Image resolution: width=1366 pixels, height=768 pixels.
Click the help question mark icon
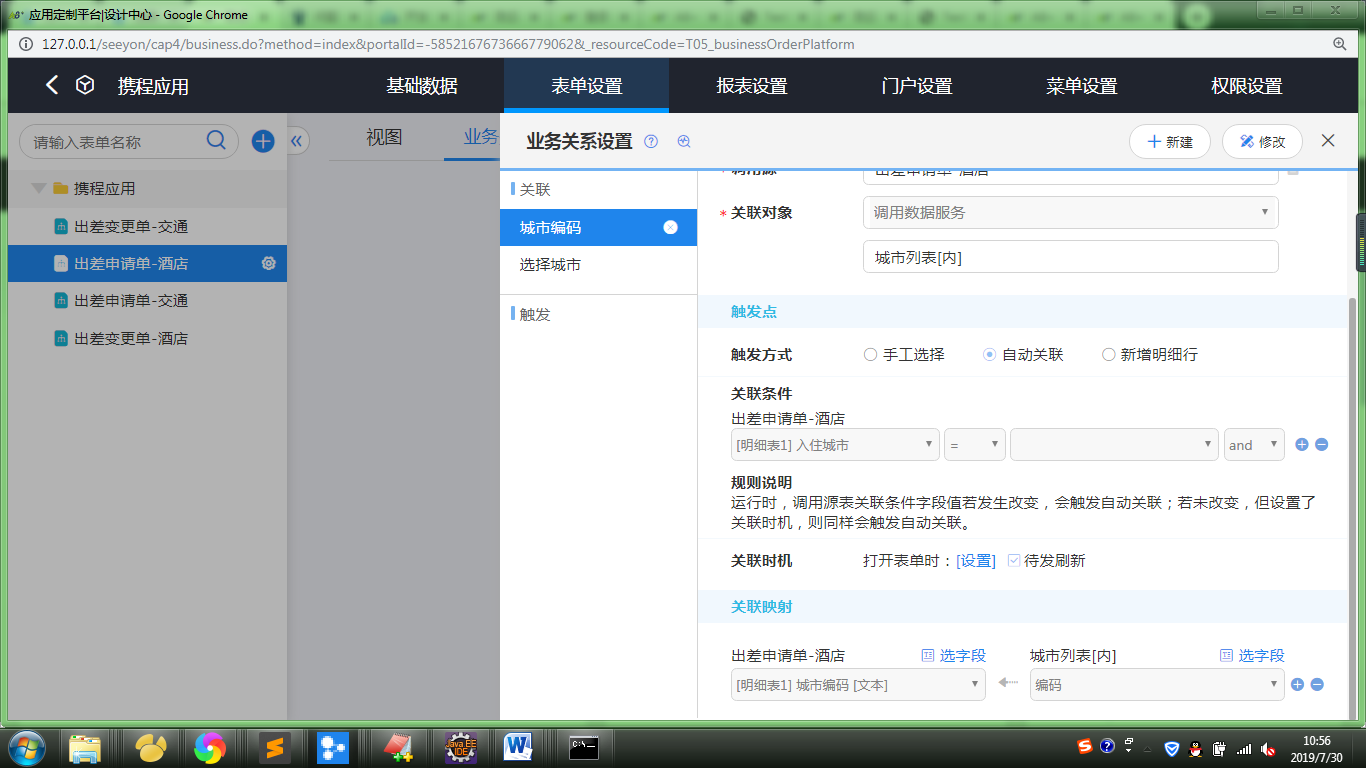(x=651, y=142)
